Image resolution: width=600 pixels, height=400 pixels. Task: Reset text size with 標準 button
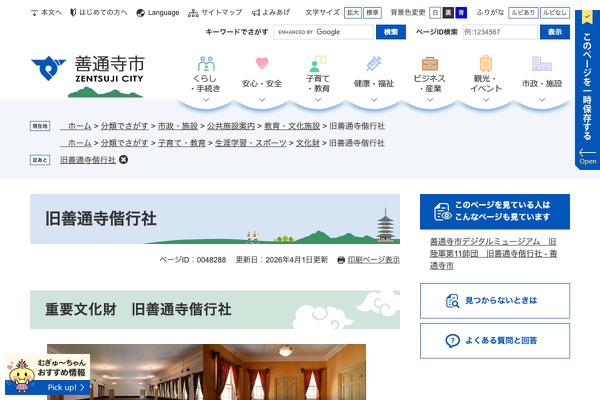372,13
